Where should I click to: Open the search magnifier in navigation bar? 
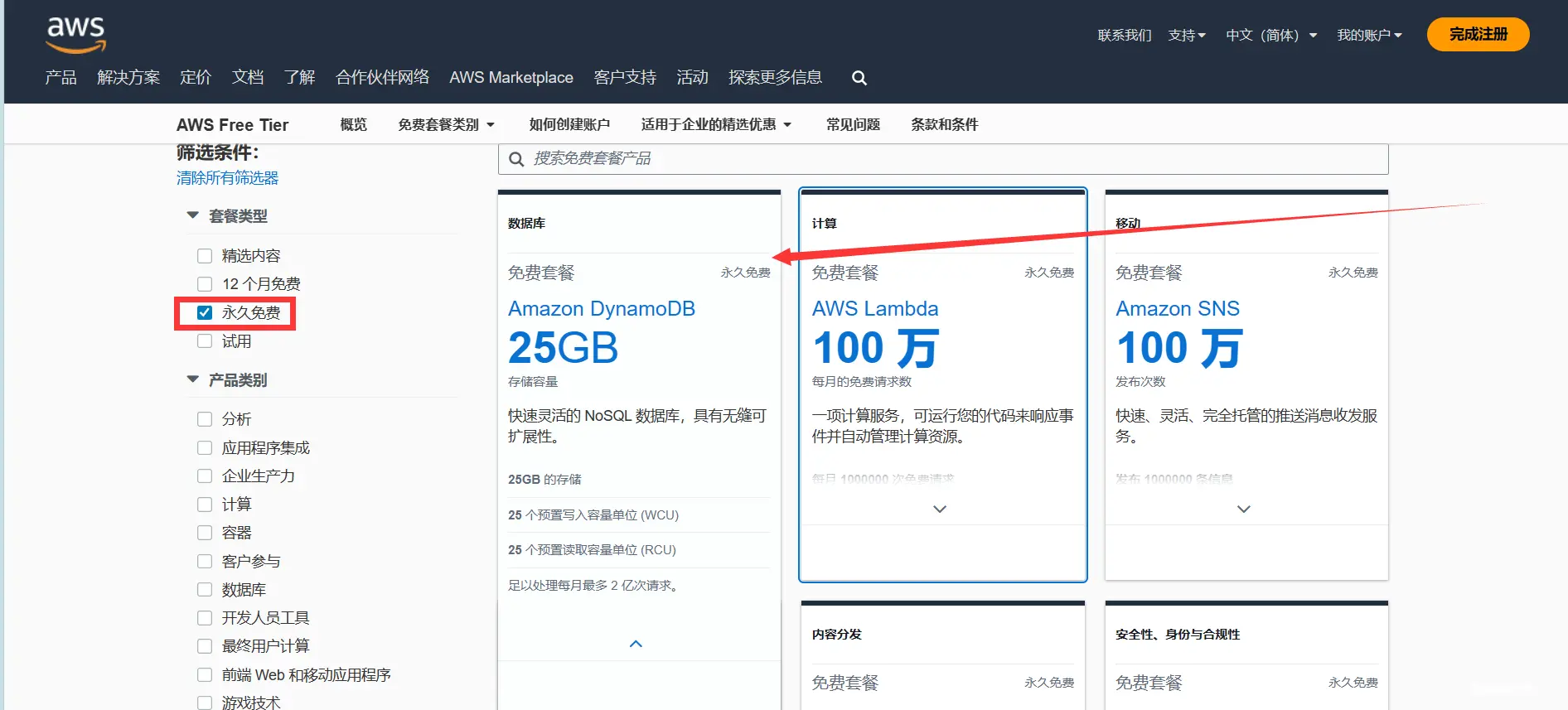[x=859, y=78]
